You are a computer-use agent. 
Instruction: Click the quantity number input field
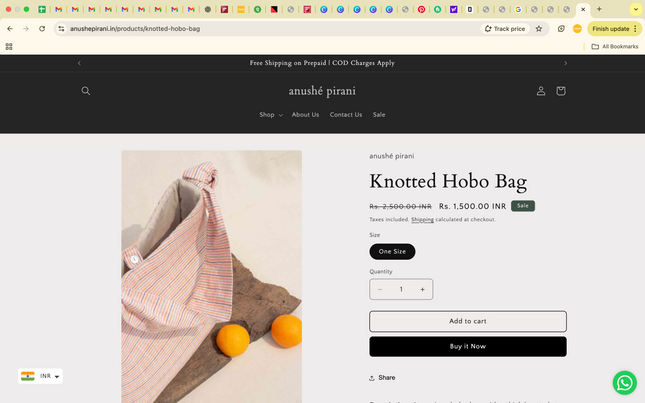pyautogui.click(x=401, y=290)
